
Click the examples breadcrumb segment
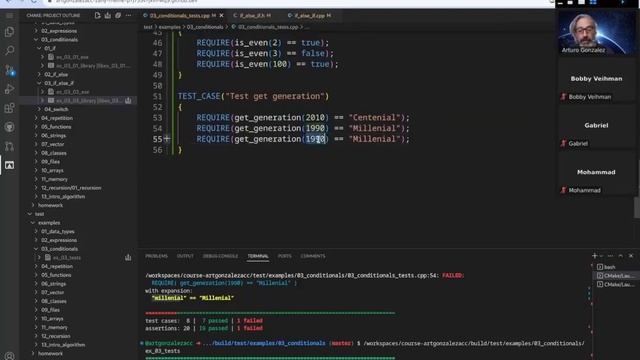[x=169, y=27]
